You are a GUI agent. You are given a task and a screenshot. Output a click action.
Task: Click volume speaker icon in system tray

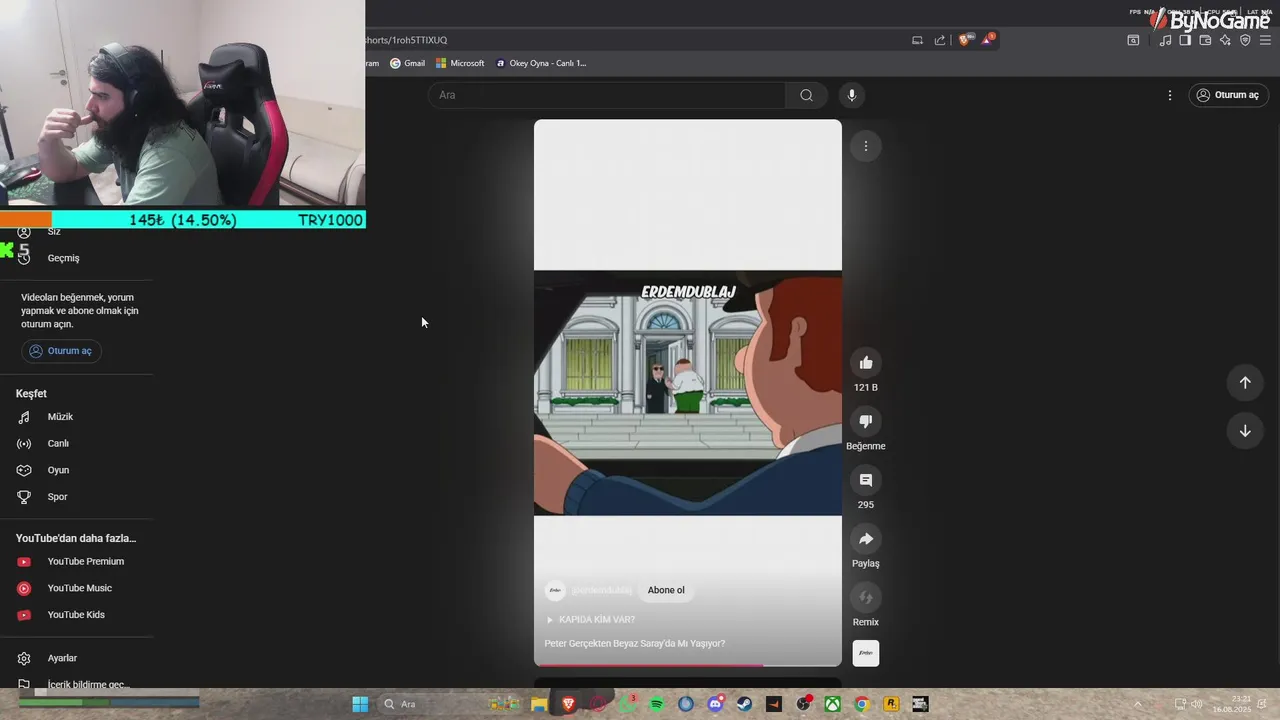1196,704
